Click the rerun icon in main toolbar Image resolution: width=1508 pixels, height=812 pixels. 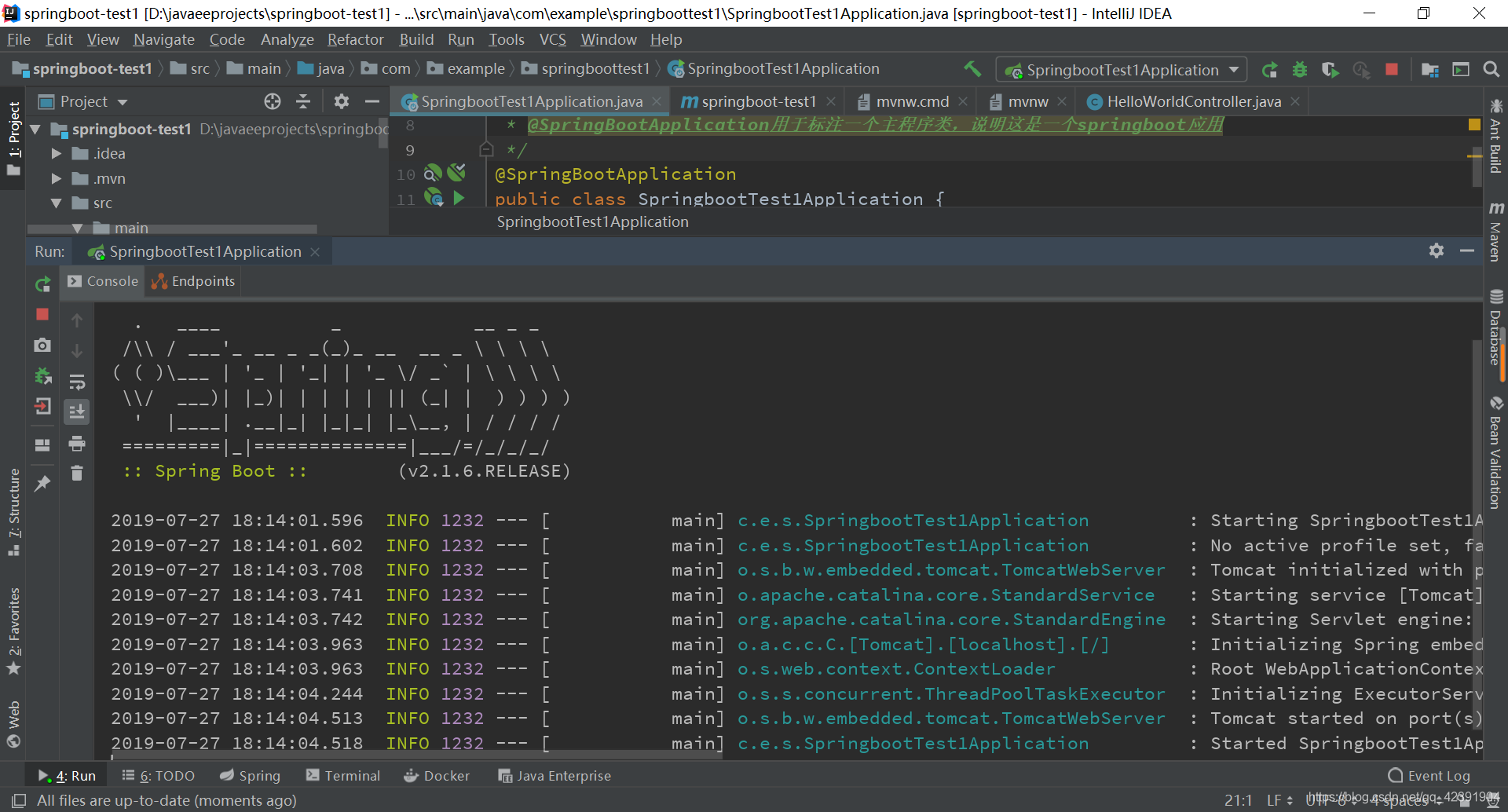point(1269,70)
